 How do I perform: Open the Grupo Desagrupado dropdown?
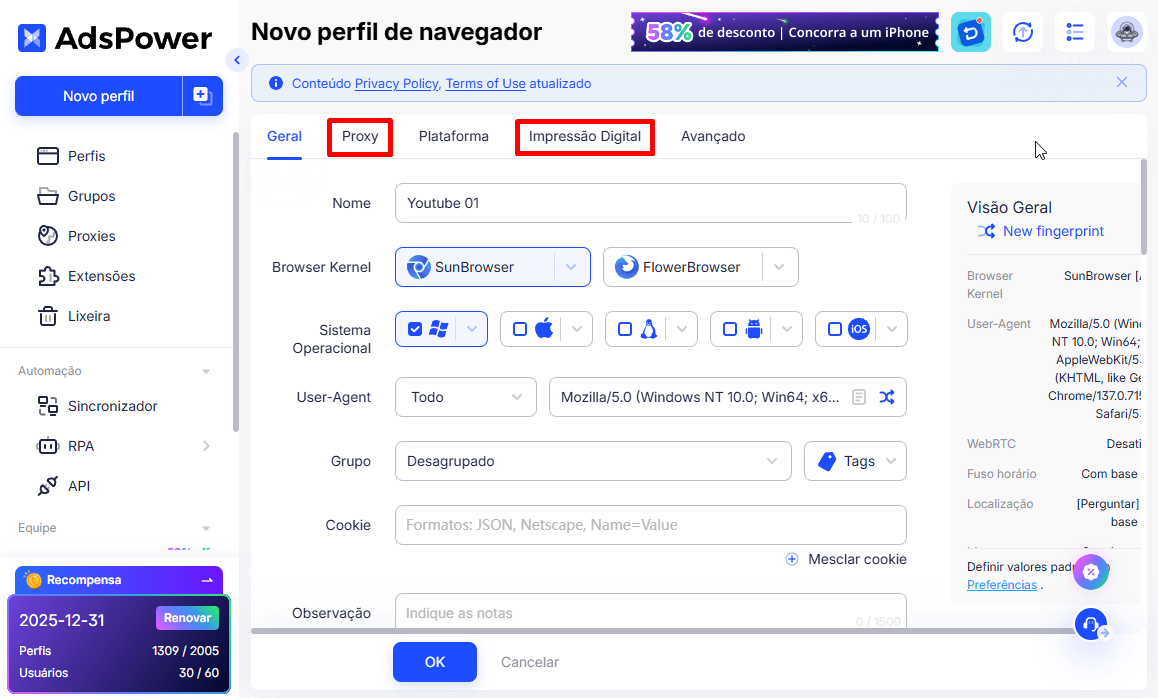pos(593,461)
